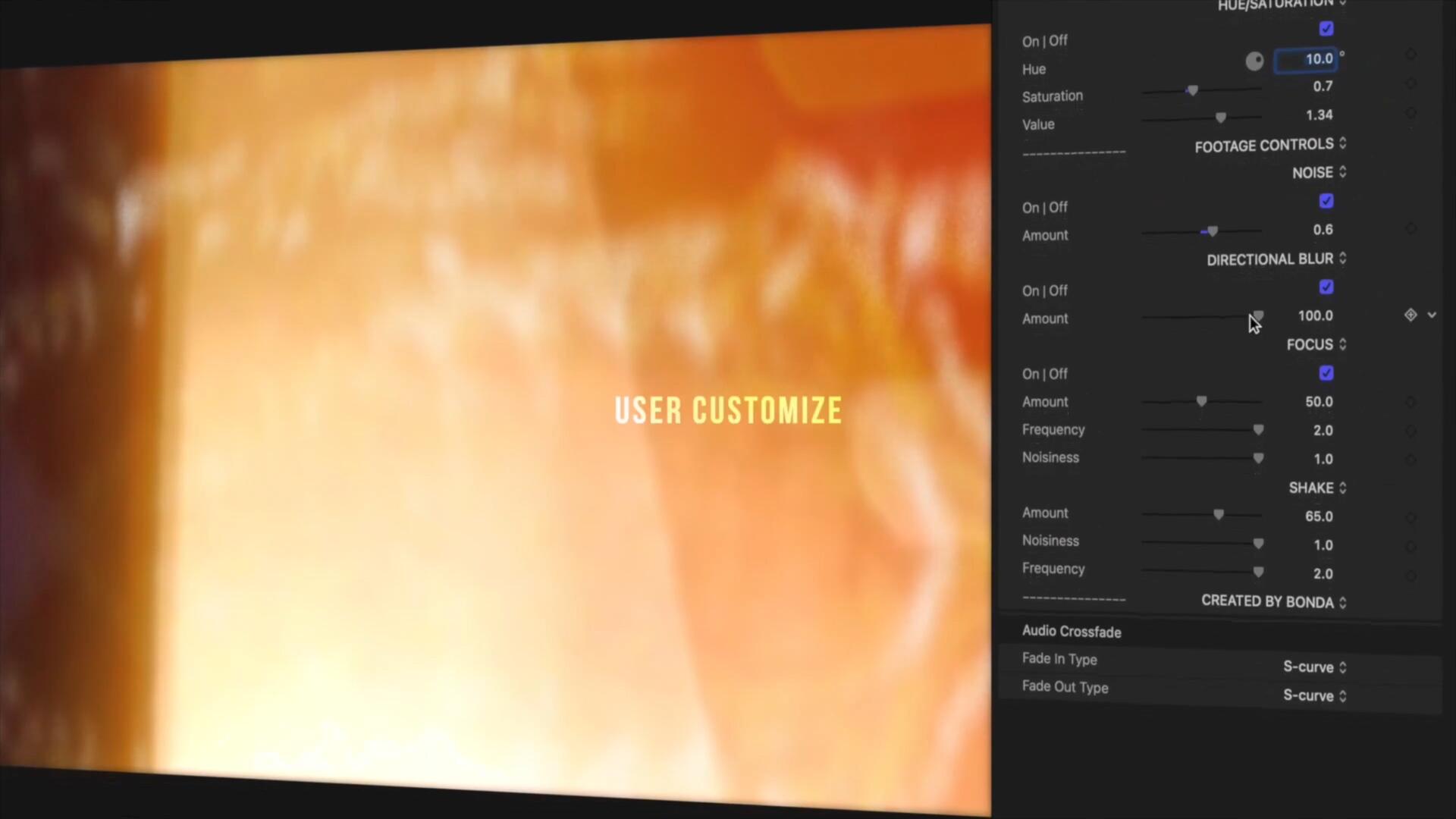Adjust the Shake Frequency slider handle
1456x819 pixels.
tap(1258, 573)
